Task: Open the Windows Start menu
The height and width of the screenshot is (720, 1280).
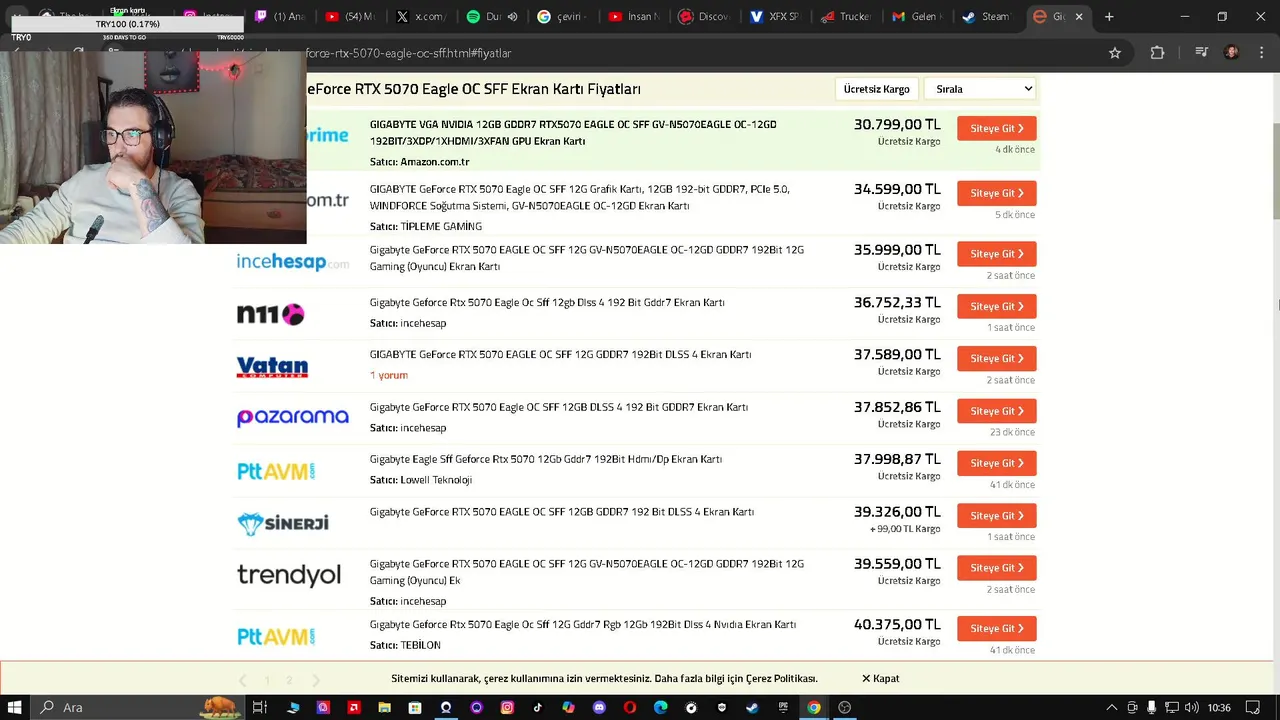Action: coord(15,707)
